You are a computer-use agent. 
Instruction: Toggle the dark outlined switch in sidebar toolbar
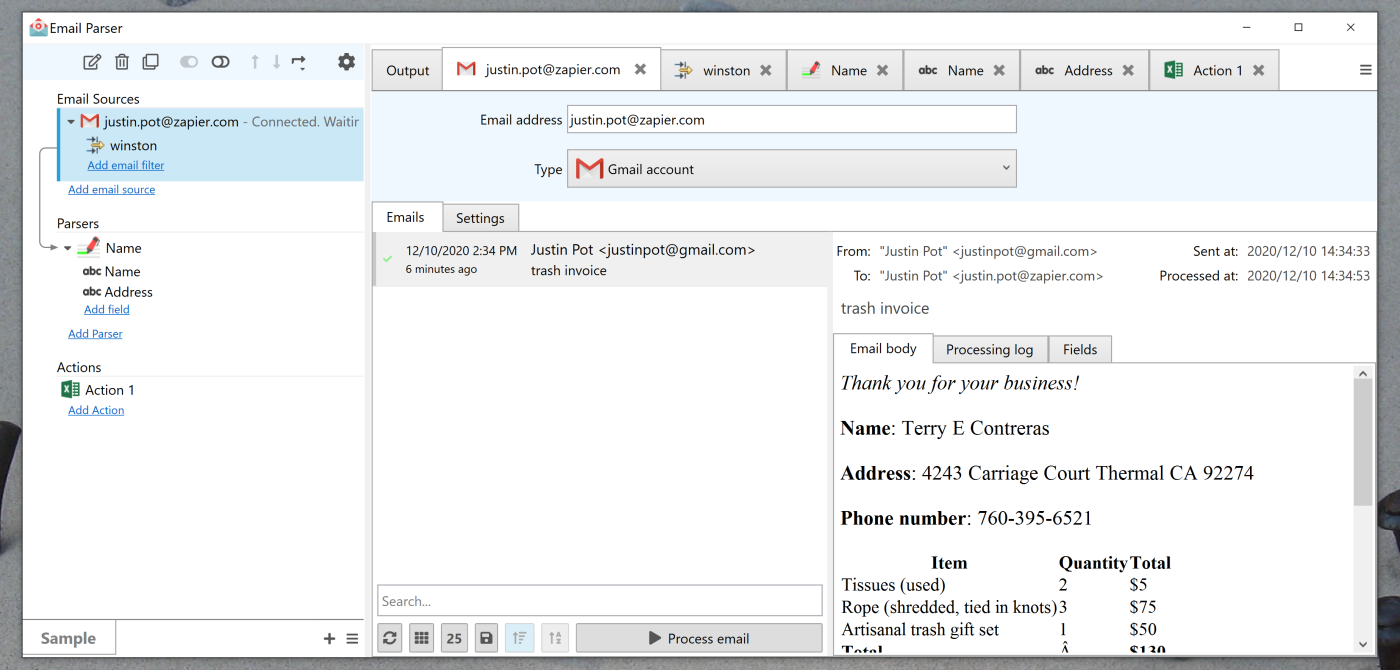221,62
